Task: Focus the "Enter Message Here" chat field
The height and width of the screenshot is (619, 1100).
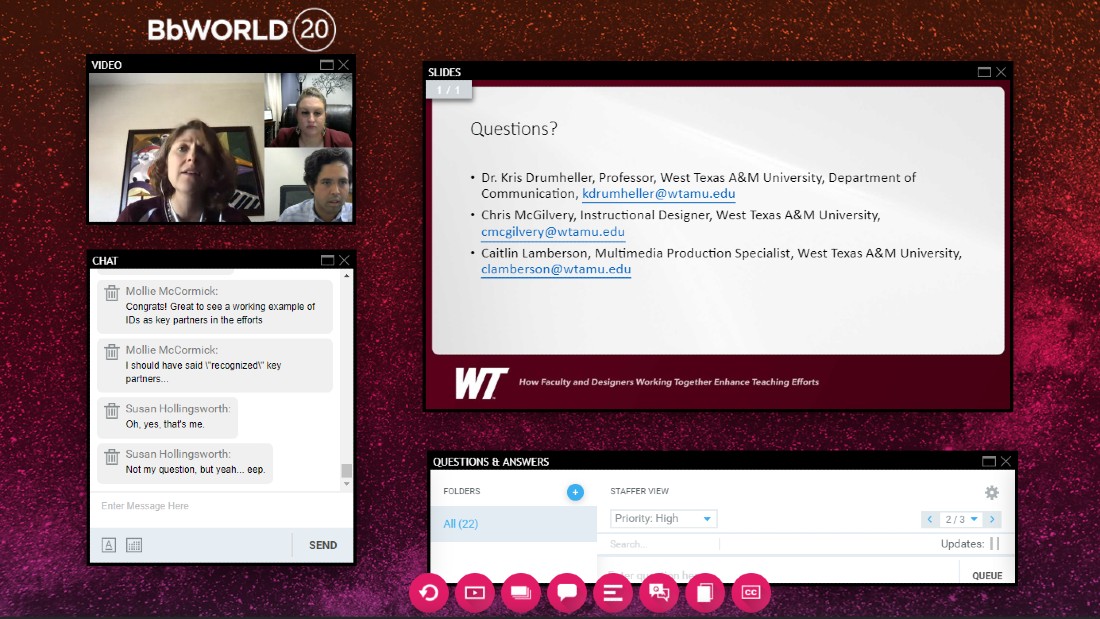Action: pos(222,506)
